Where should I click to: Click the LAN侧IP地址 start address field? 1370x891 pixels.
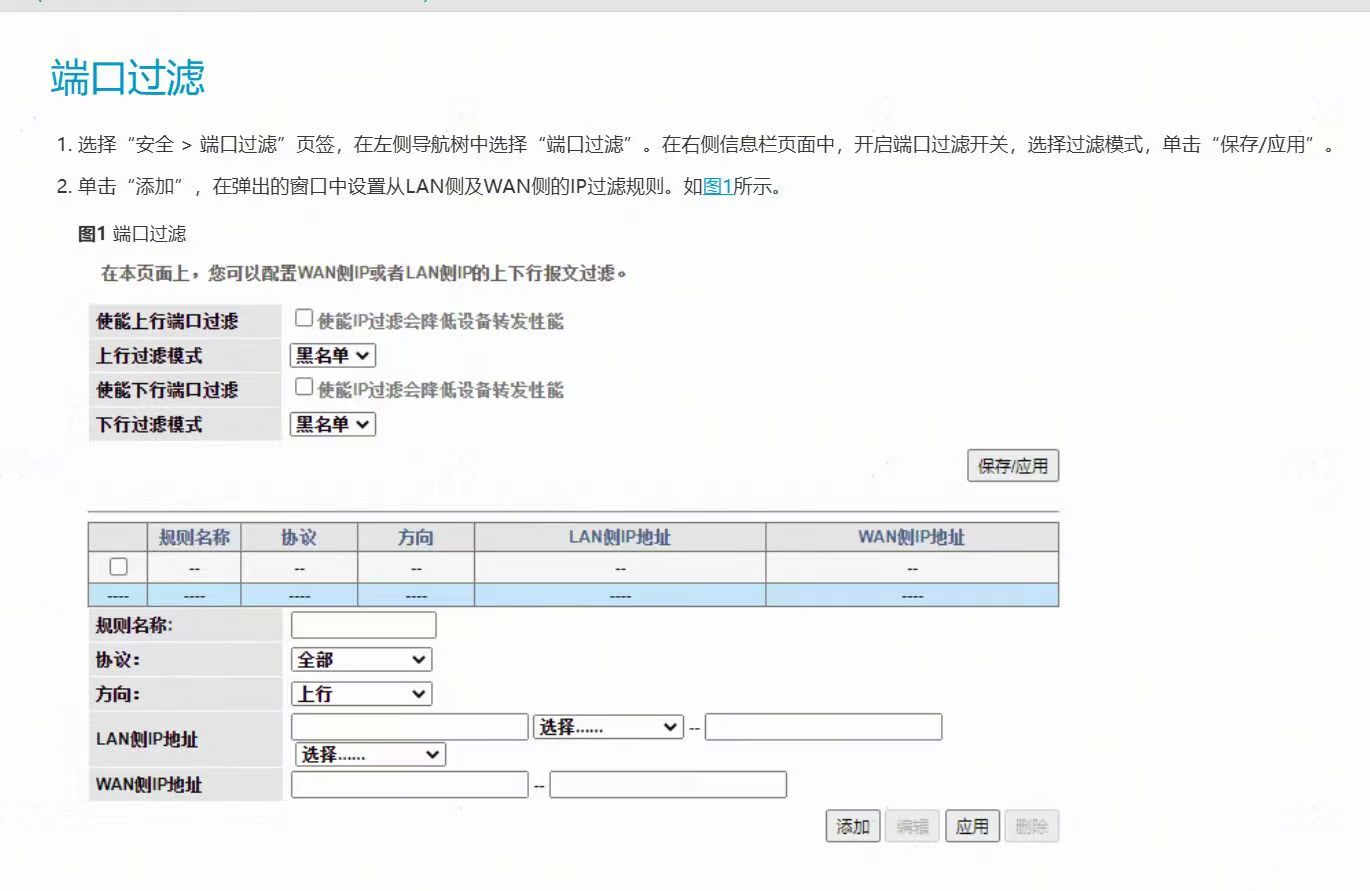click(x=409, y=727)
